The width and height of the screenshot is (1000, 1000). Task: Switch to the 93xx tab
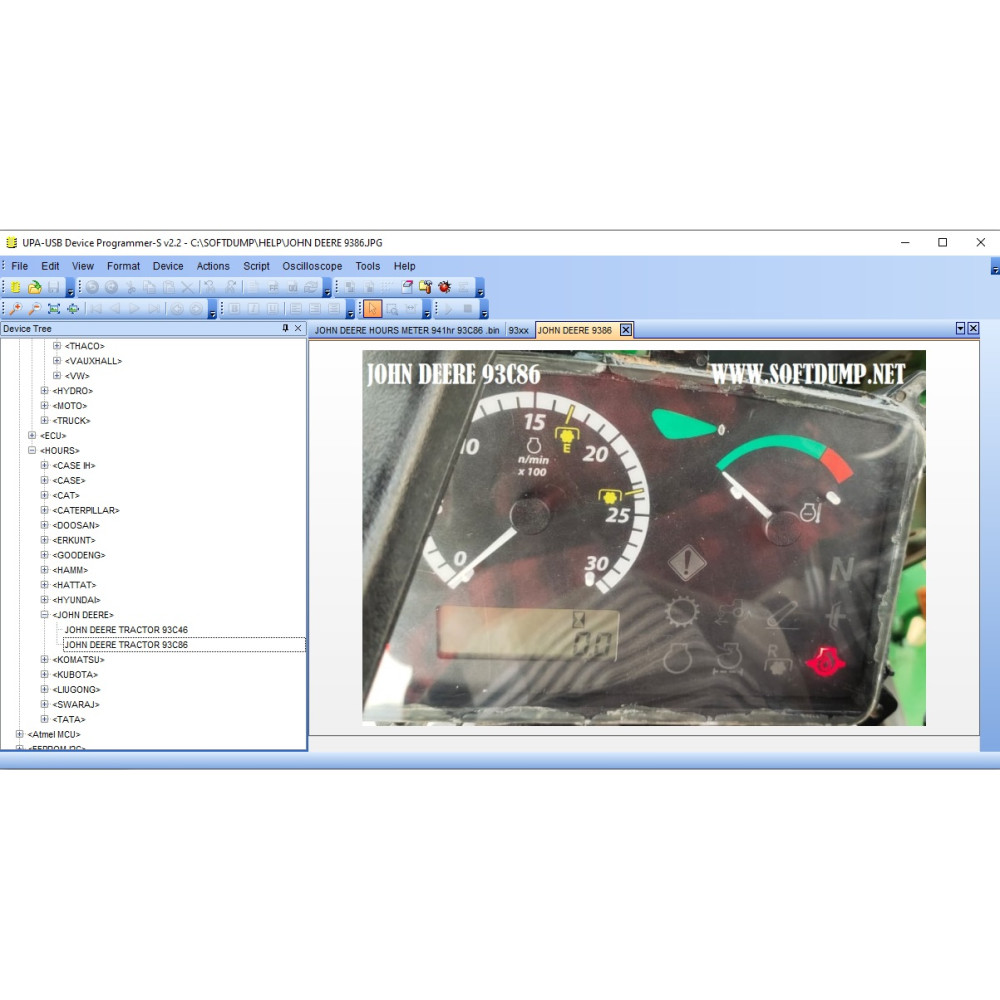click(518, 330)
